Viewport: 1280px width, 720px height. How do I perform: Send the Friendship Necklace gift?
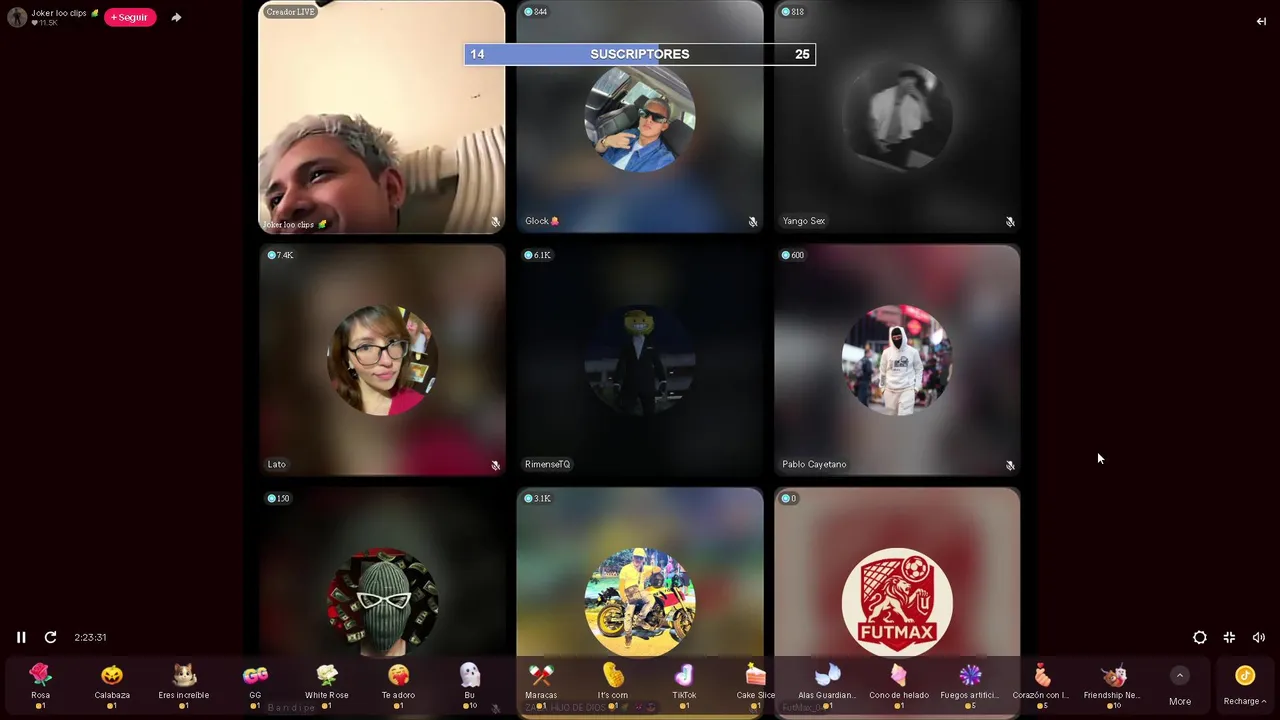[x=1113, y=685]
